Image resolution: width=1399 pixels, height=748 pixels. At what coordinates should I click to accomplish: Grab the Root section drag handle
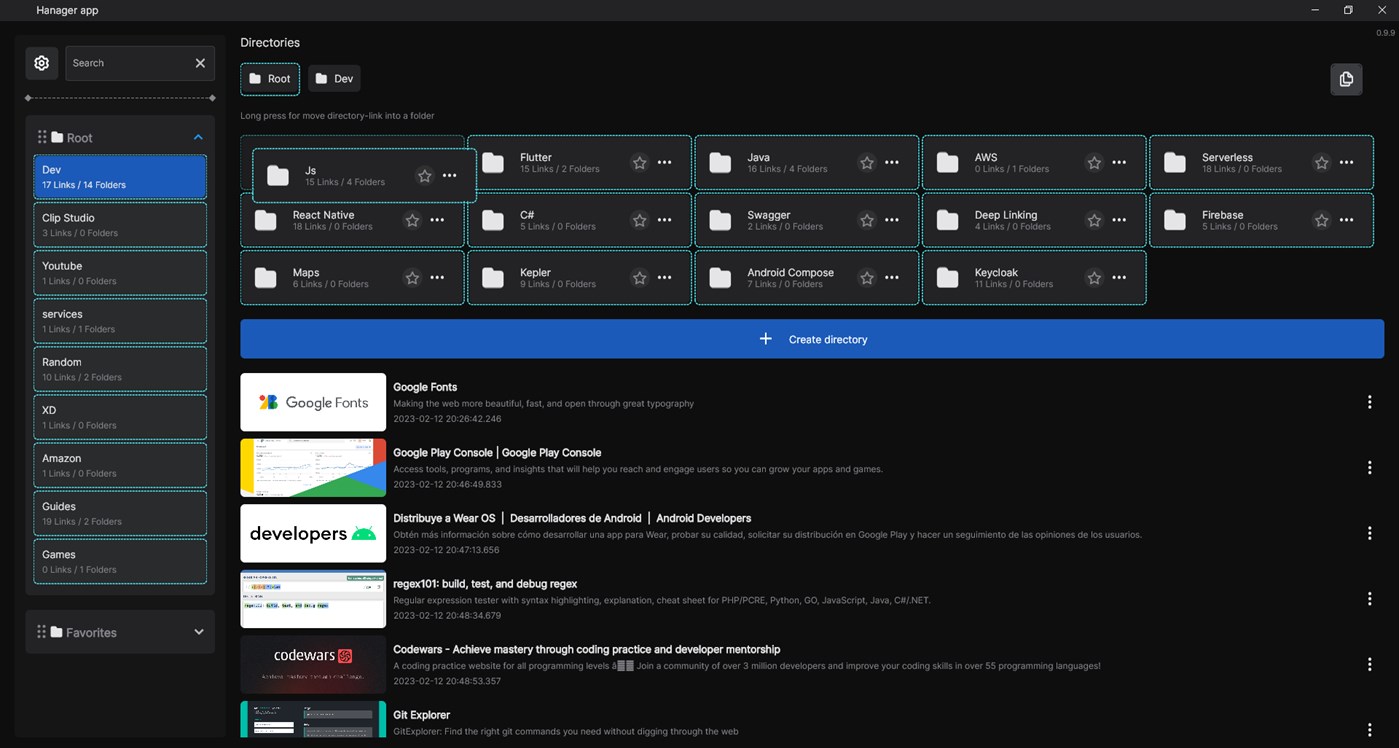click(x=42, y=137)
